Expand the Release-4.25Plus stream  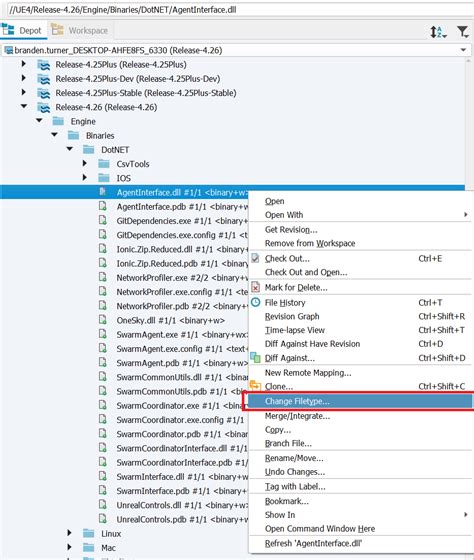pyautogui.click(x=24, y=64)
